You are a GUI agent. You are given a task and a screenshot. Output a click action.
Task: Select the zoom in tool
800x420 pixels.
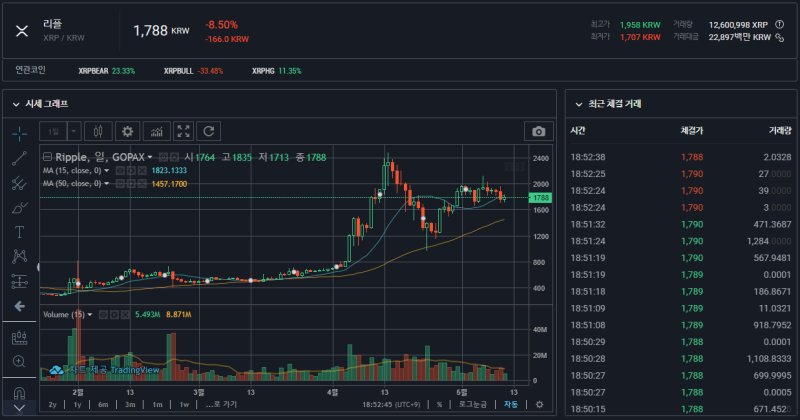coord(19,361)
